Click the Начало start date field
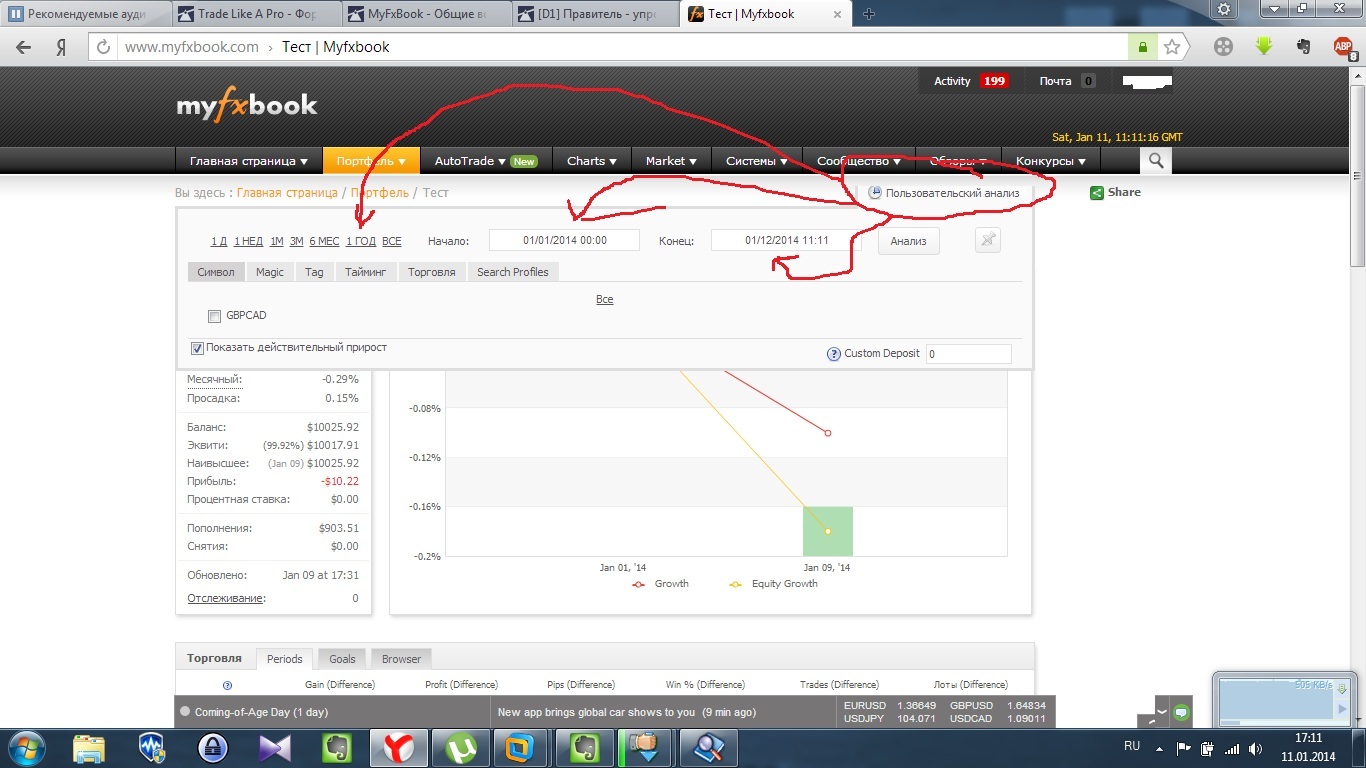Image resolution: width=1366 pixels, height=768 pixels. tap(565, 240)
